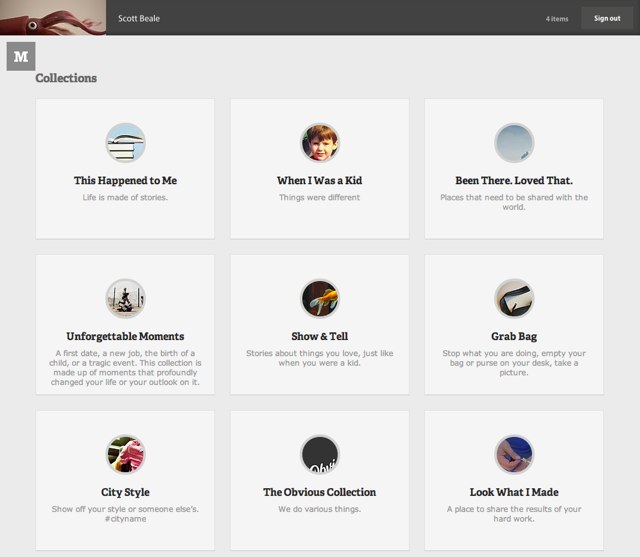The height and width of the screenshot is (557, 640).
Task: Open the Scott Beale profile name
Action: 139,18
